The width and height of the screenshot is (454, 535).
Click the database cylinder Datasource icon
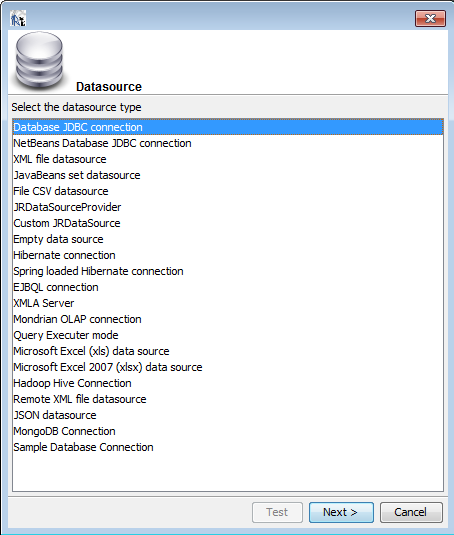click(39, 62)
